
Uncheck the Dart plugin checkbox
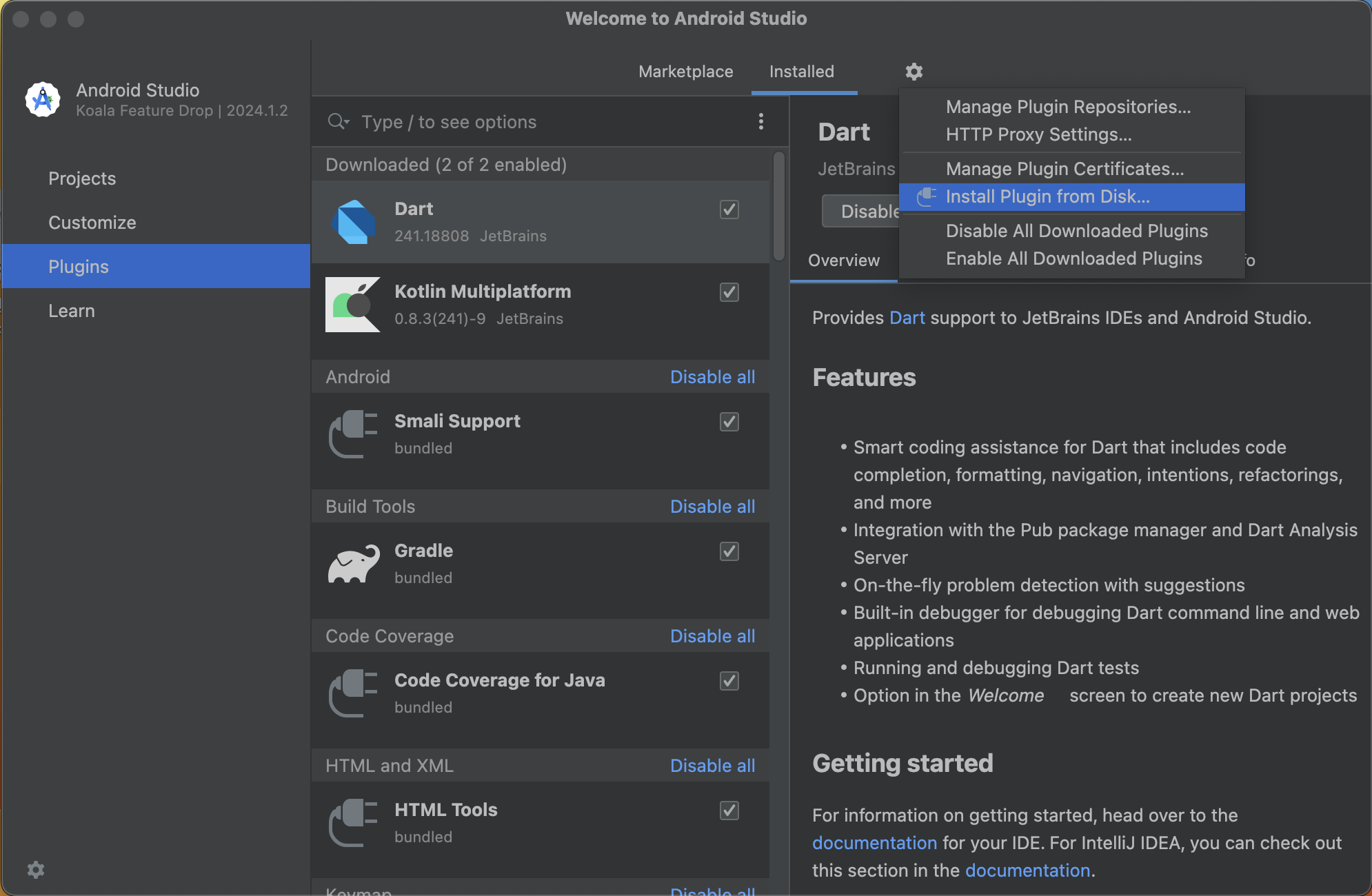729,210
